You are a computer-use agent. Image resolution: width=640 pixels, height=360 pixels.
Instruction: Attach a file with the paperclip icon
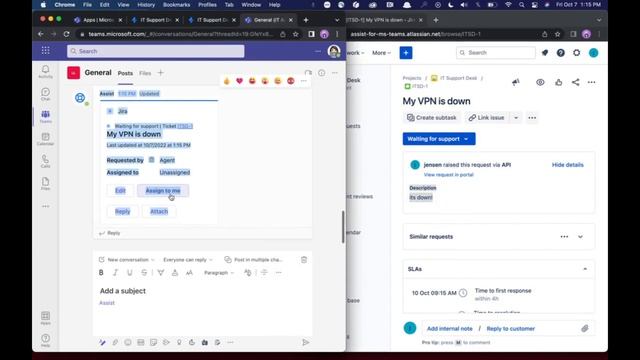115,342
